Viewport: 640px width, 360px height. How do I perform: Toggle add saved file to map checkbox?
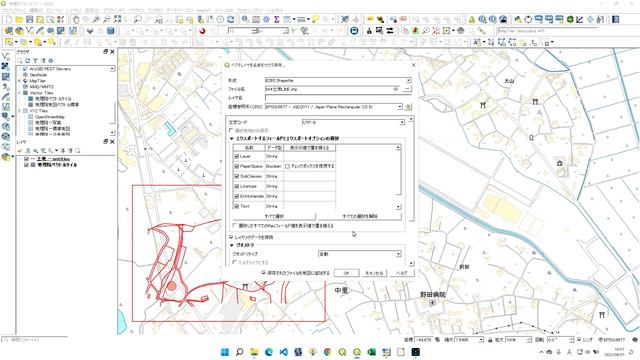click(263, 273)
